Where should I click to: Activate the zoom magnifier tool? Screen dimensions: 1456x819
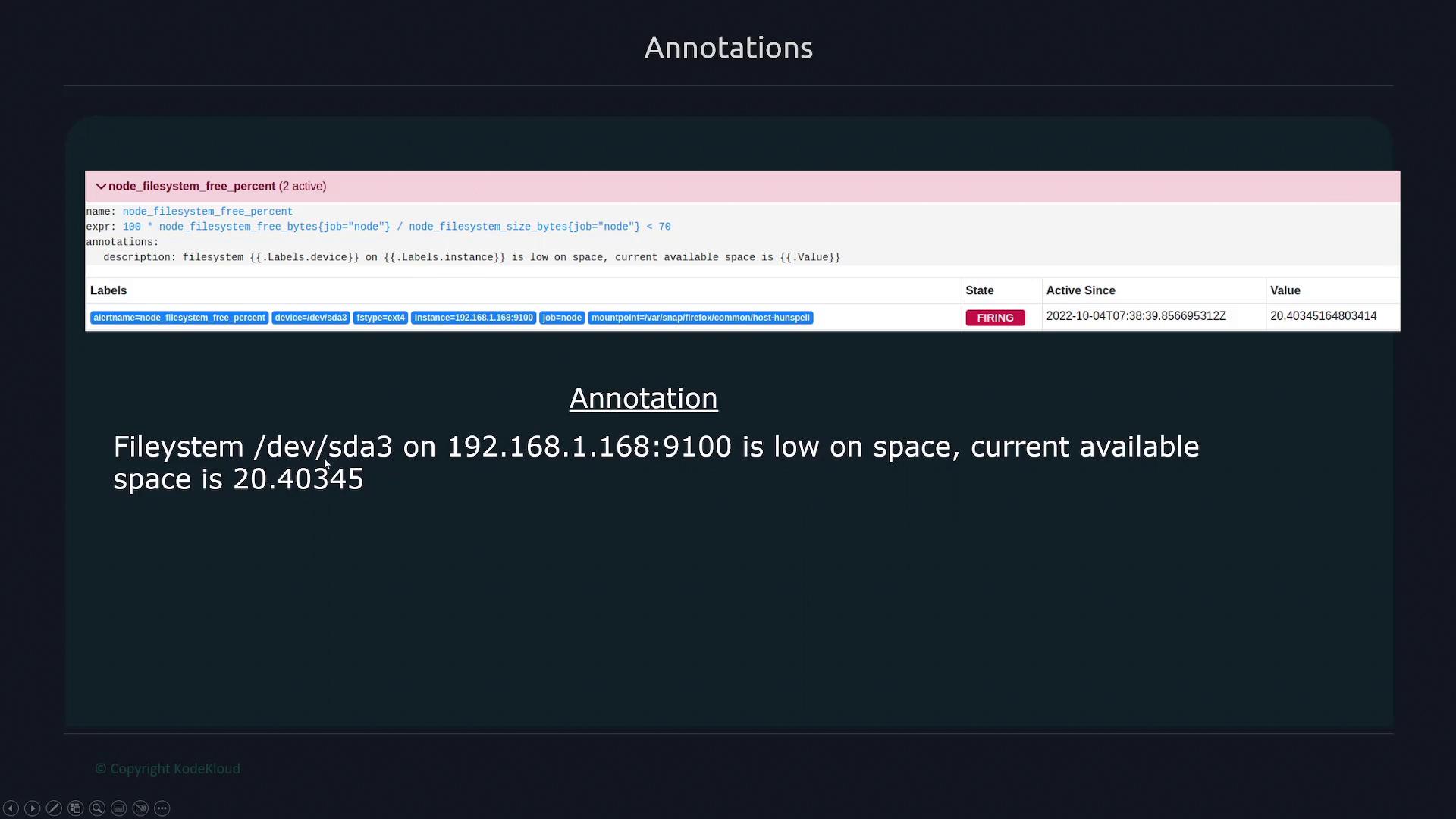[97, 808]
